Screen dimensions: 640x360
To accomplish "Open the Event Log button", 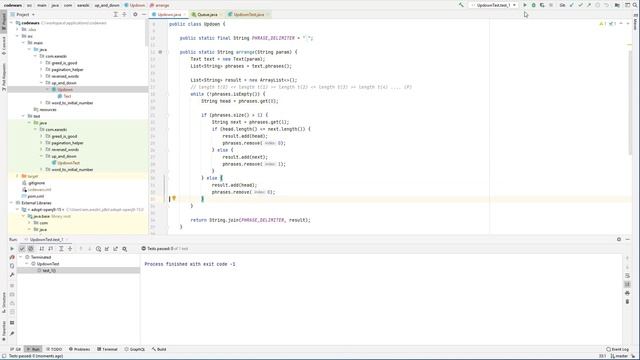I will (617, 349).
